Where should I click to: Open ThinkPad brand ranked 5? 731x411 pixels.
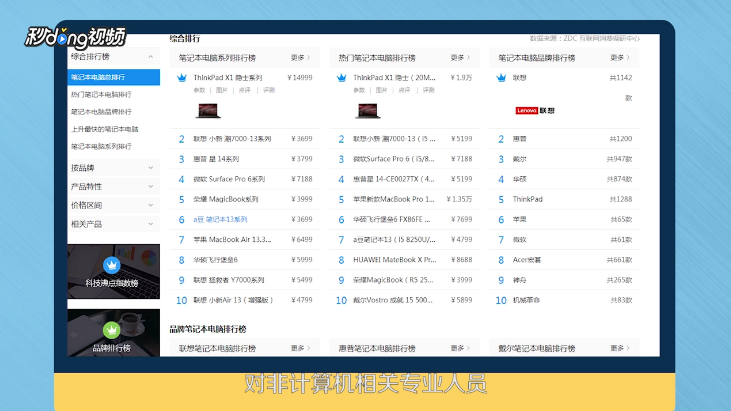(x=528, y=199)
